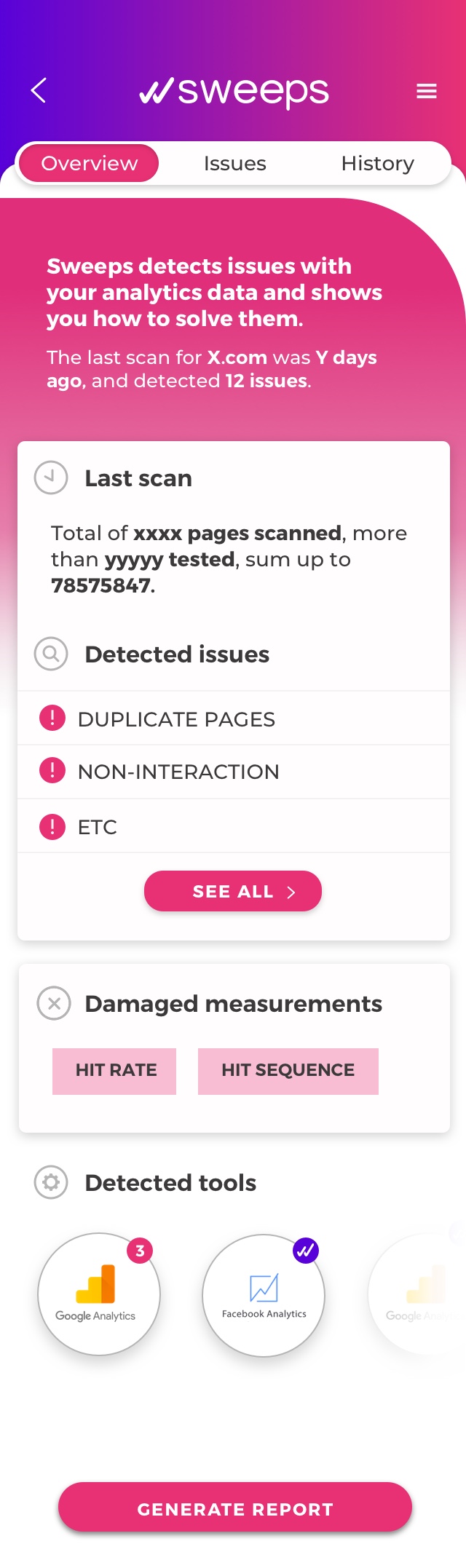
Task: Click the Detected tools gear icon
Action: (x=51, y=1182)
